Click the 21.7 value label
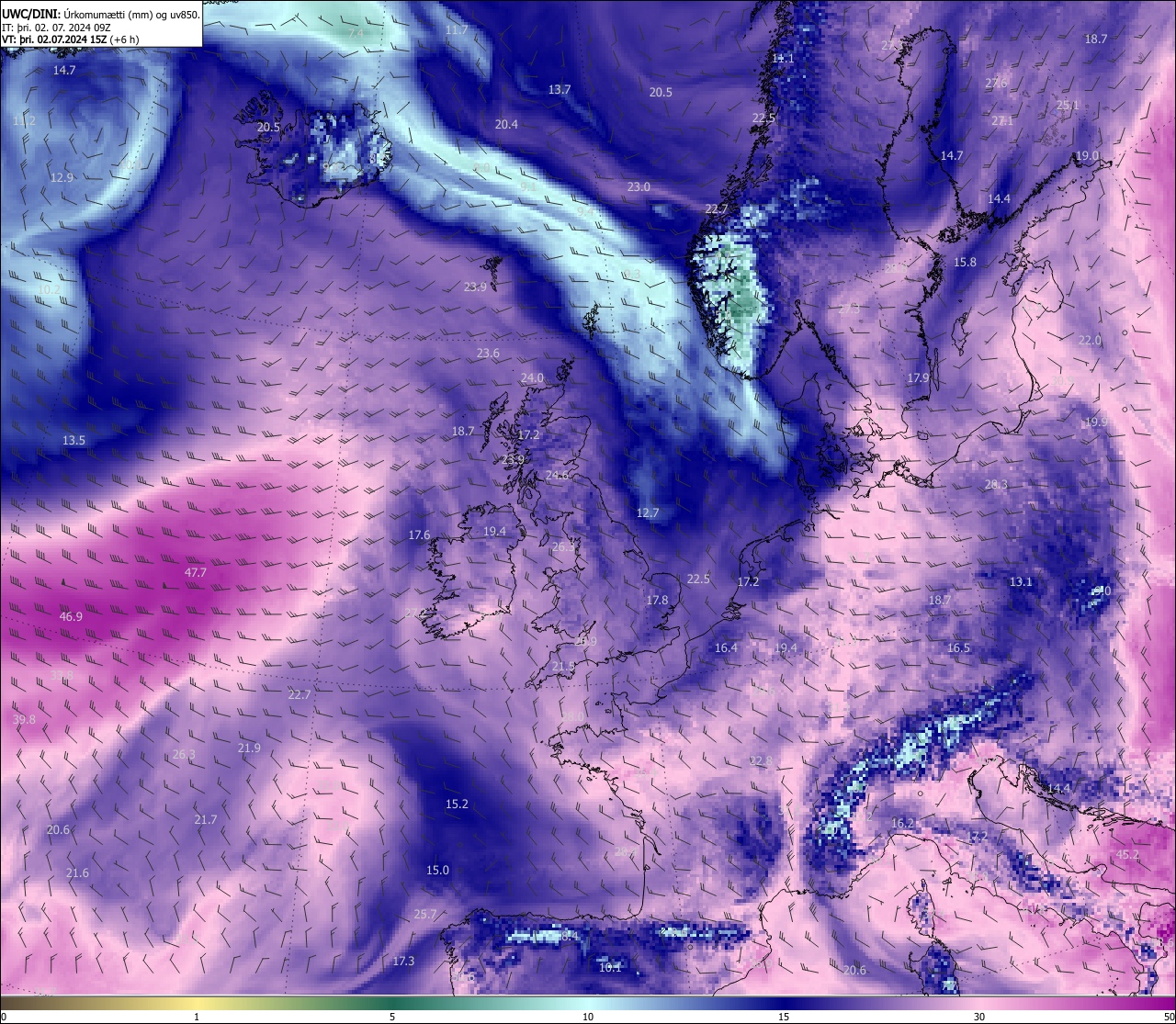The height and width of the screenshot is (1024, 1176). (206, 819)
